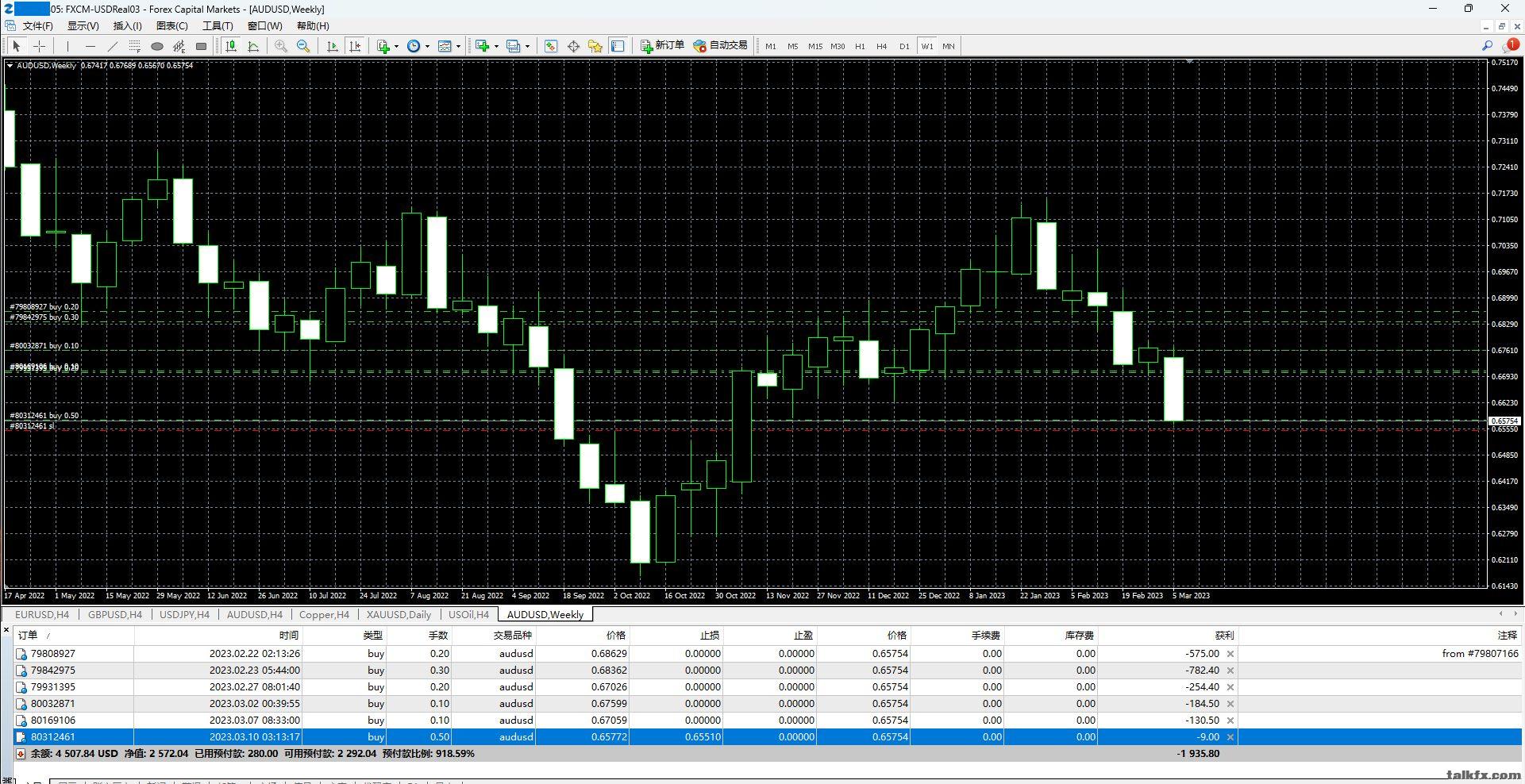The height and width of the screenshot is (784, 1525).
Task: Open the 文件(F) menu
Action: tap(38, 26)
